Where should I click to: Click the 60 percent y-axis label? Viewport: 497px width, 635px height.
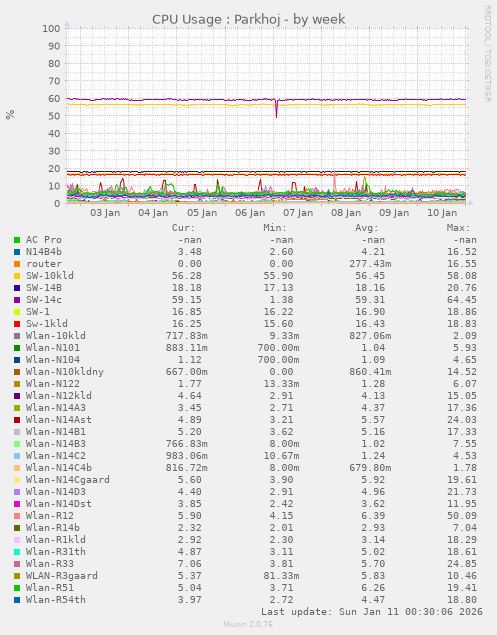tap(54, 98)
